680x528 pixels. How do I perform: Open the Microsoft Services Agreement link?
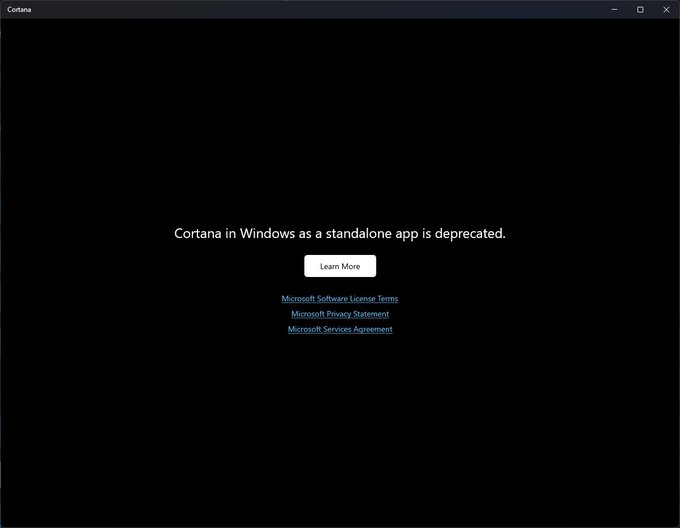[x=340, y=329]
